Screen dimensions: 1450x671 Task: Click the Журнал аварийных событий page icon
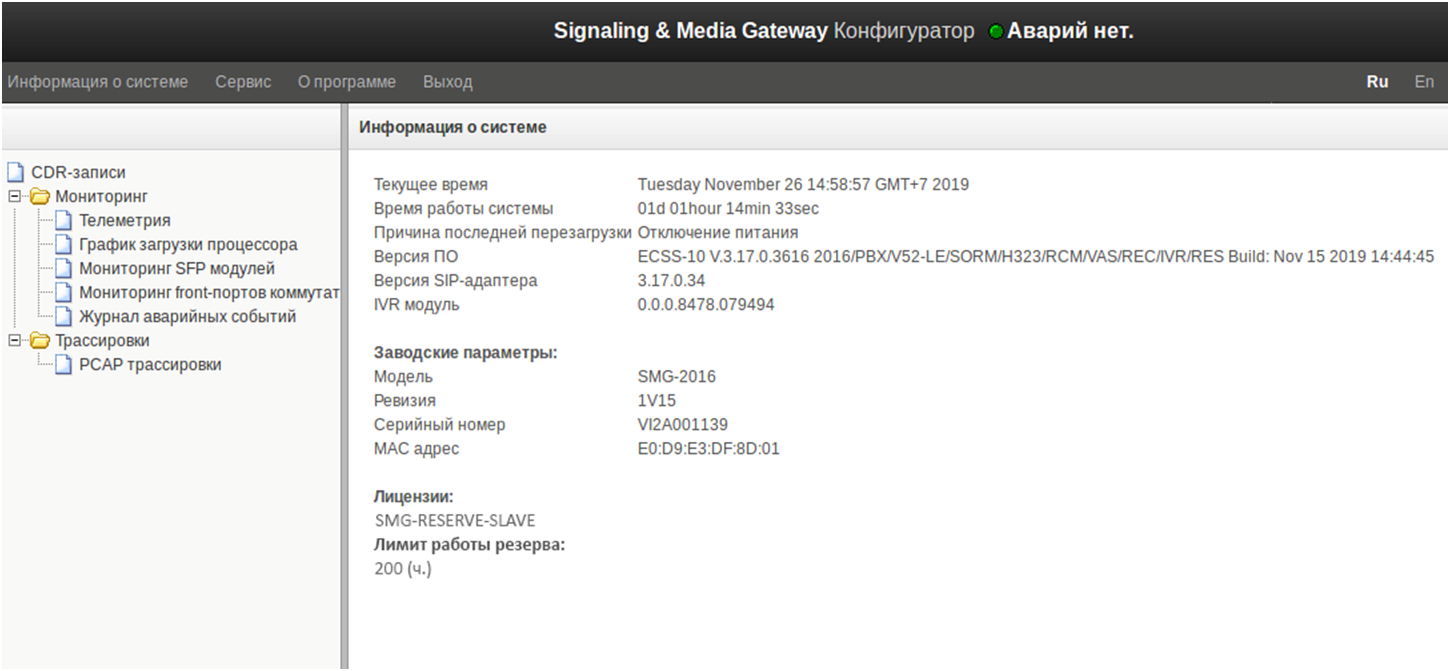point(64,317)
